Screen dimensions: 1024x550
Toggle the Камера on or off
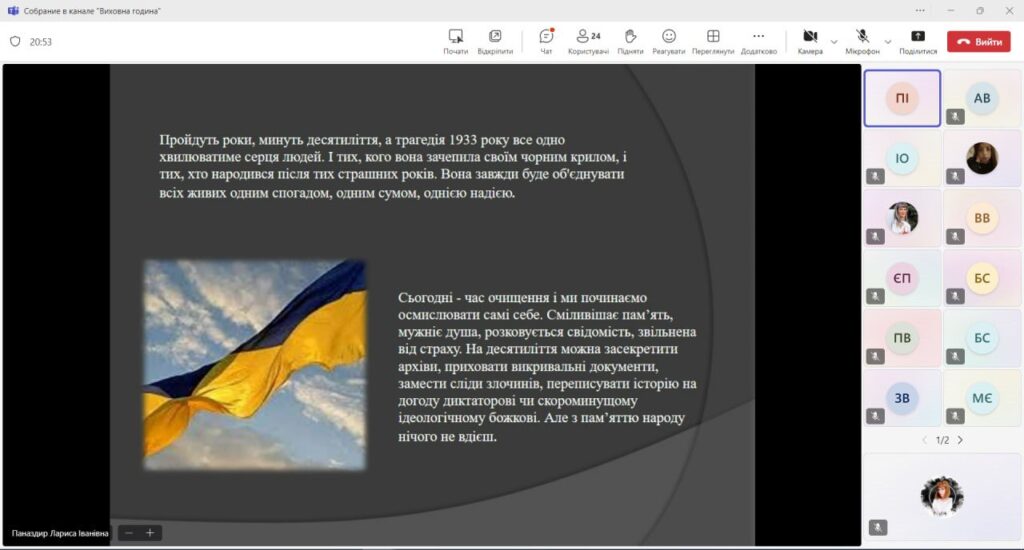click(810, 40)
